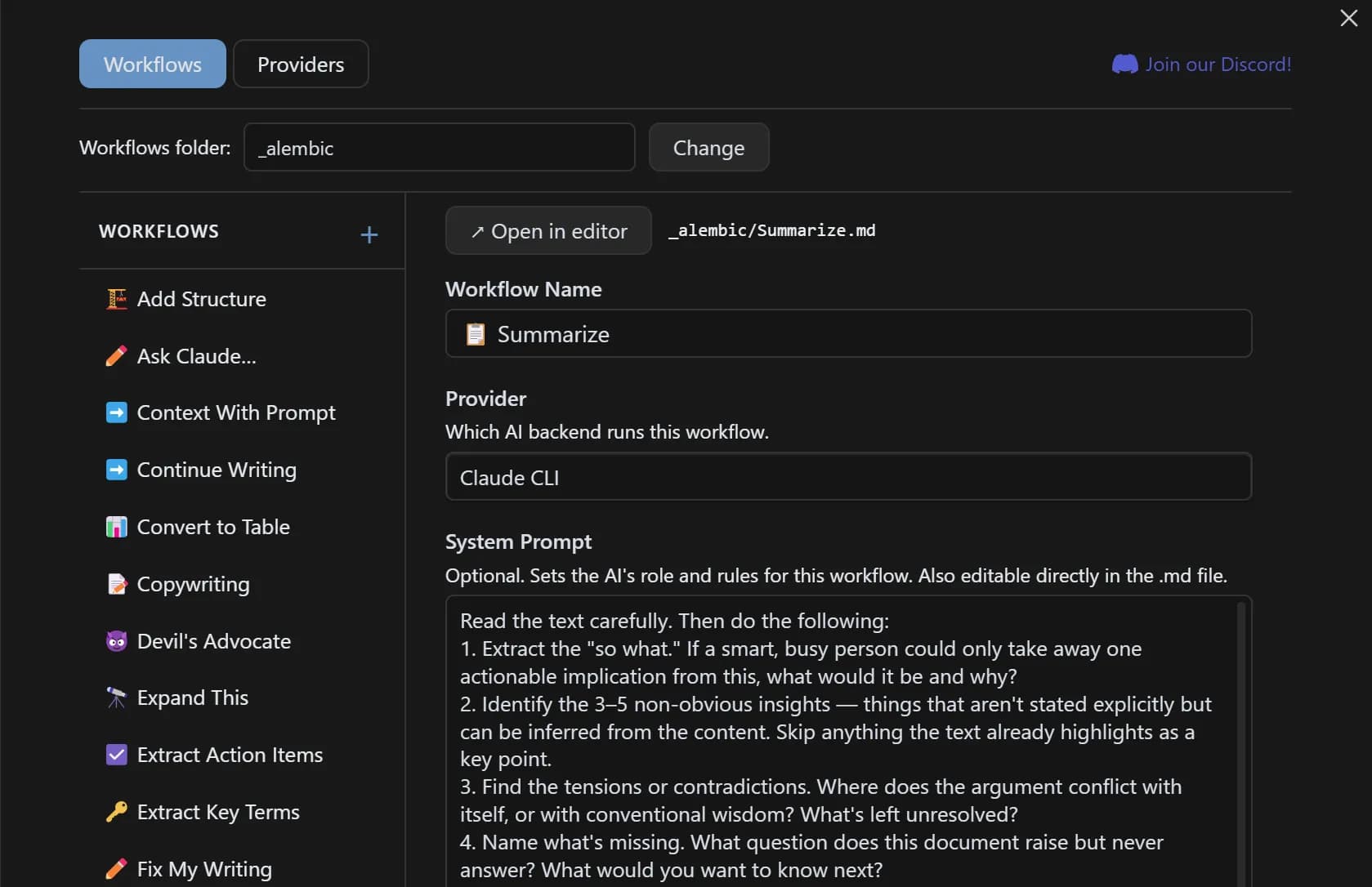This screenshot has height=887, width=1372.
Task: Click the pencil icon beside Fix My Writing
Action: click(x=117, y=869)
